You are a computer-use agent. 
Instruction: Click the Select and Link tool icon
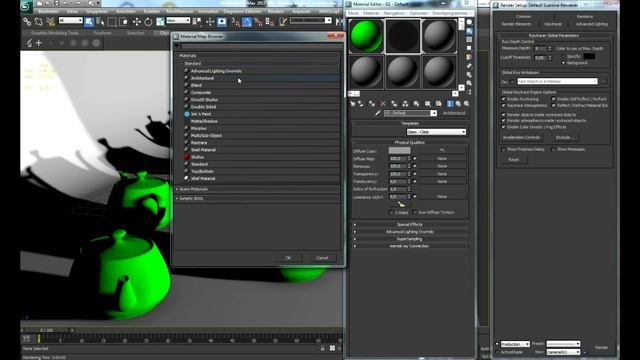[x=27, y=21]
